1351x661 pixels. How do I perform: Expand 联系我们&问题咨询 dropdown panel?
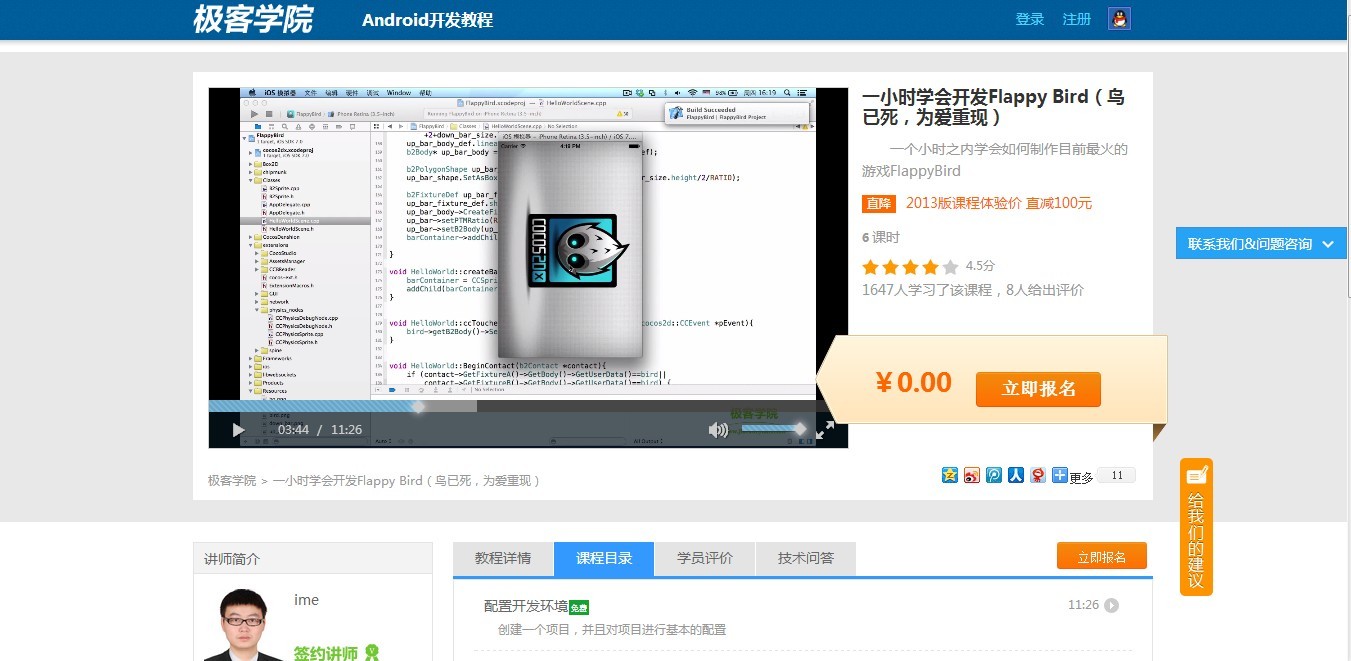pyautogui.click(x=1261, y=243)
